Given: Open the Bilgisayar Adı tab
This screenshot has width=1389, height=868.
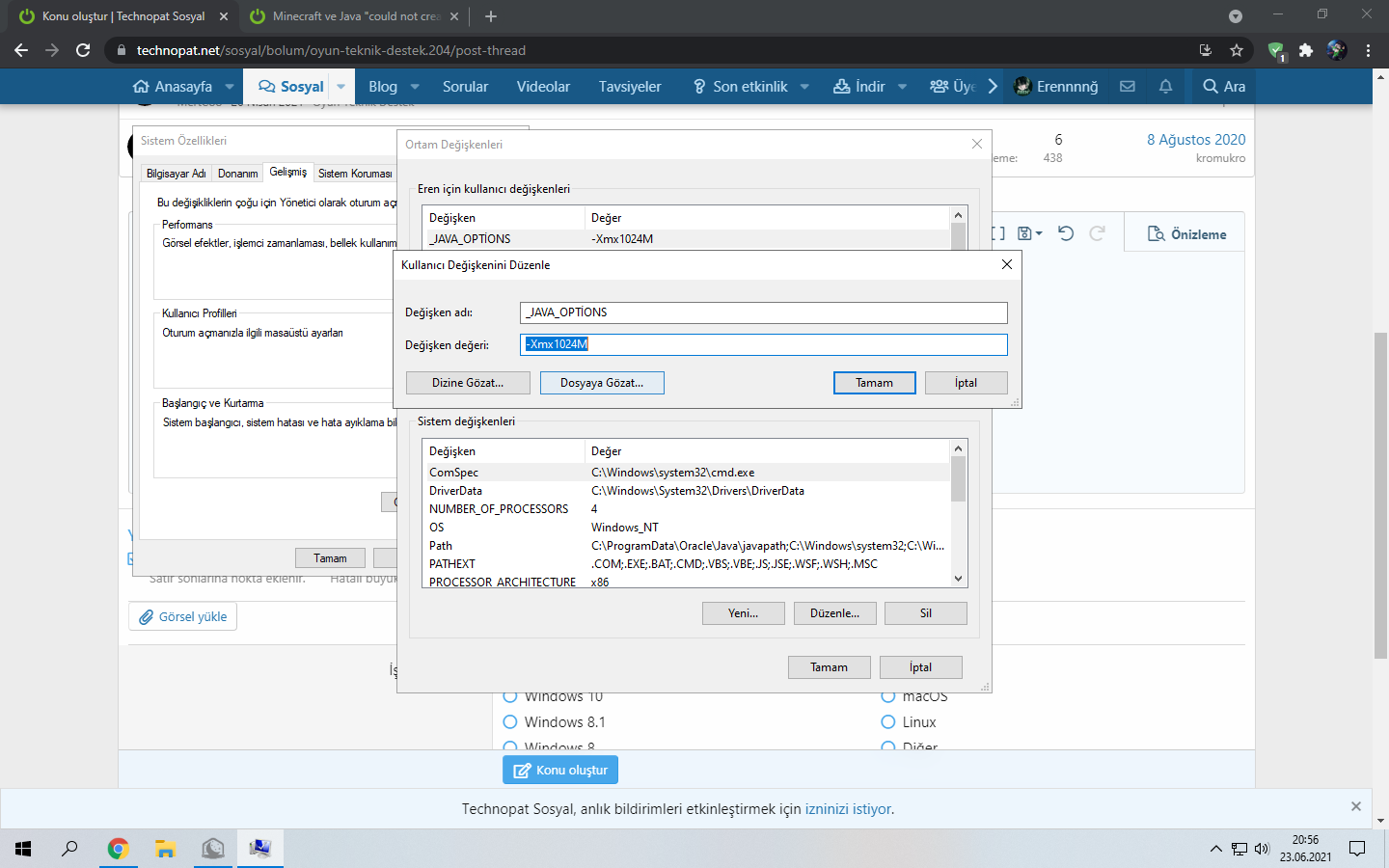Looking at the screenshot, I should click(177, 174).
